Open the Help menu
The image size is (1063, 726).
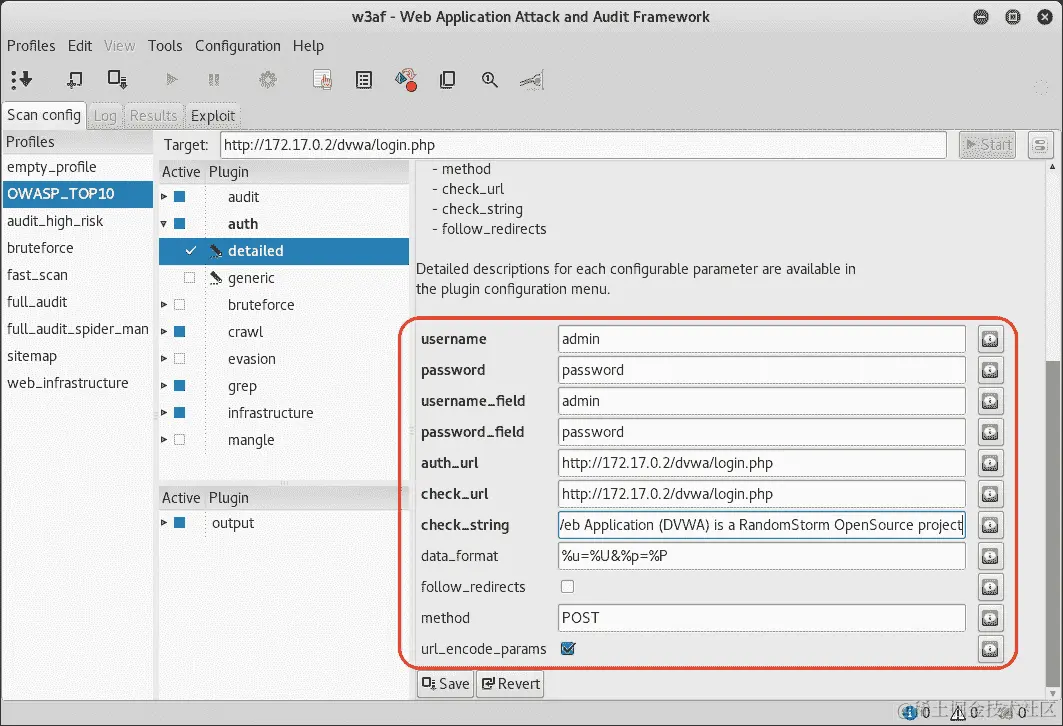coord(308,46)
